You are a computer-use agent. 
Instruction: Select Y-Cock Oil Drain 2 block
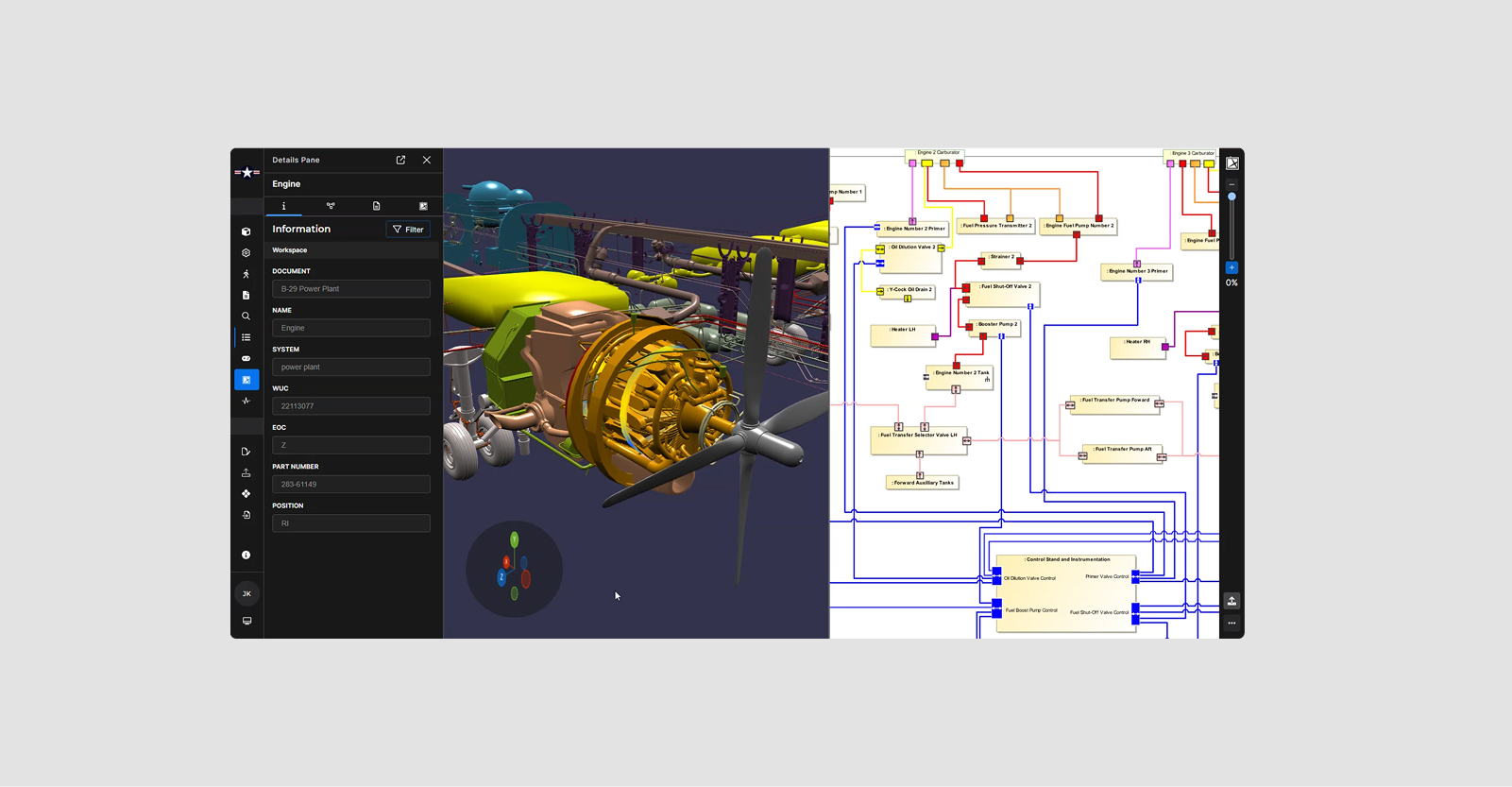[x=909, y=294]
